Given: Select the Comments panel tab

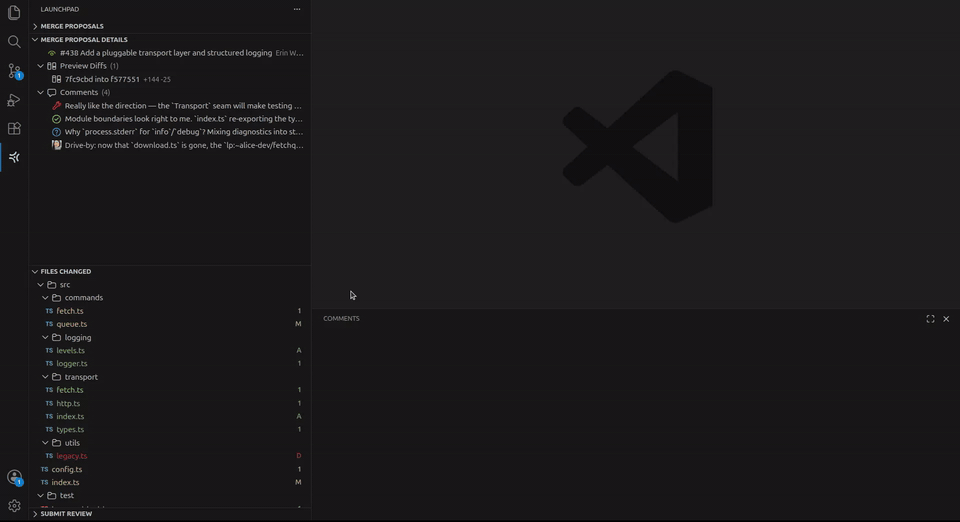Looking at the screenshot, I should point(341,319).
